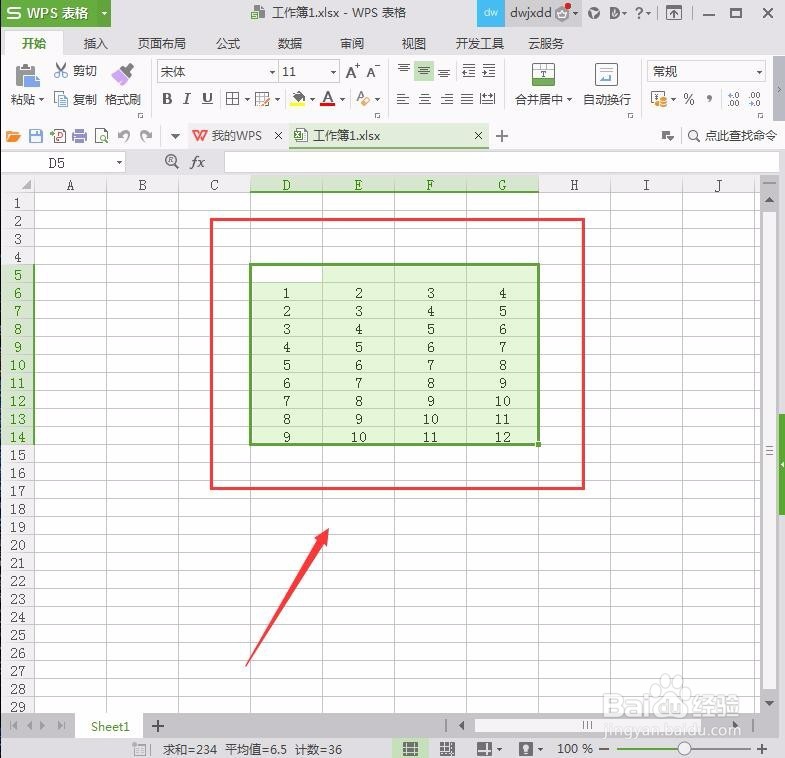Screen dimensions: 785x758
Task: Decrease decimal places
Action: click(x=755, y=99)
